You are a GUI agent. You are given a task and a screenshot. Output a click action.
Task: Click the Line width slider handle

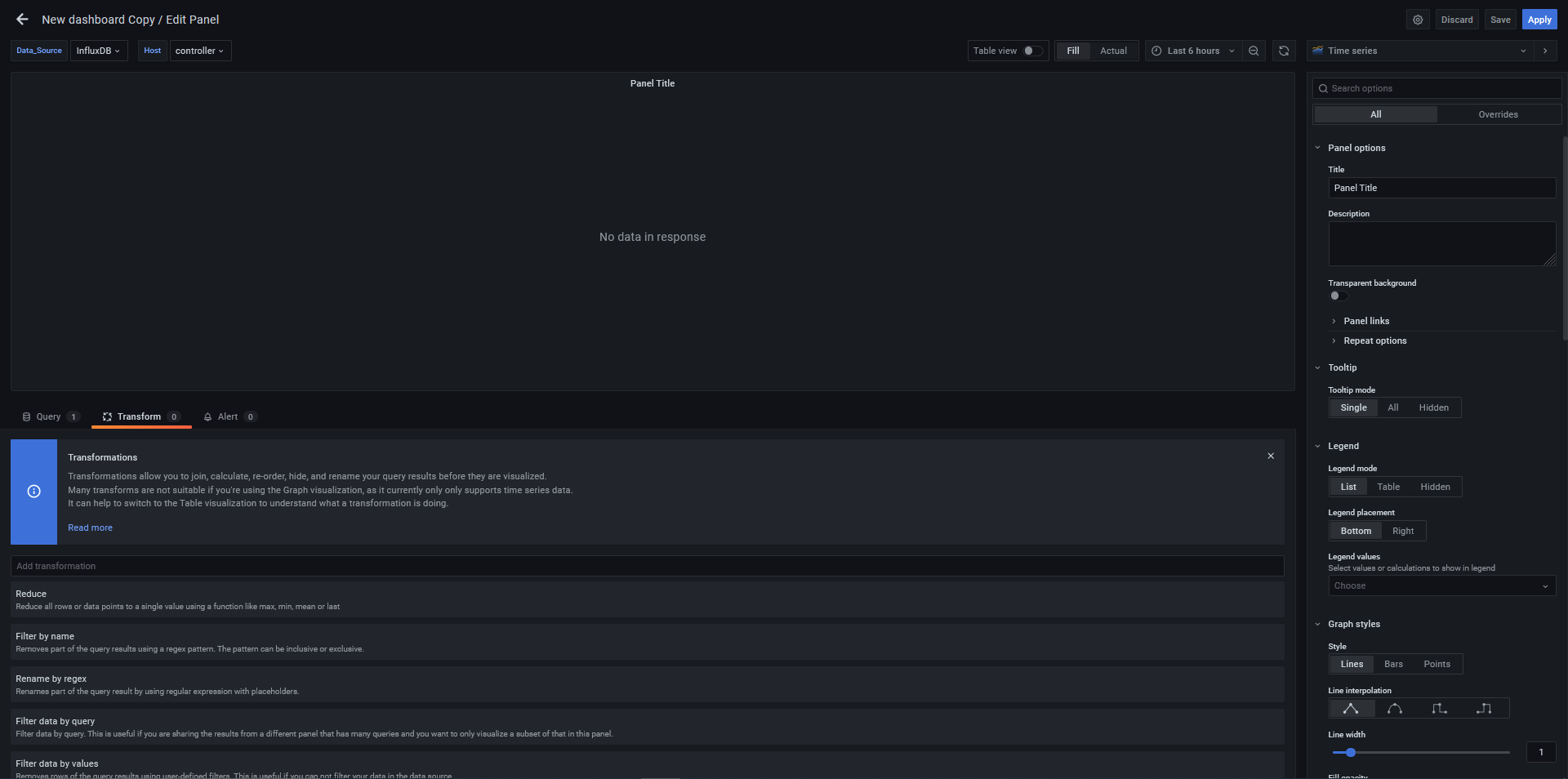[x=1351, y=752]
